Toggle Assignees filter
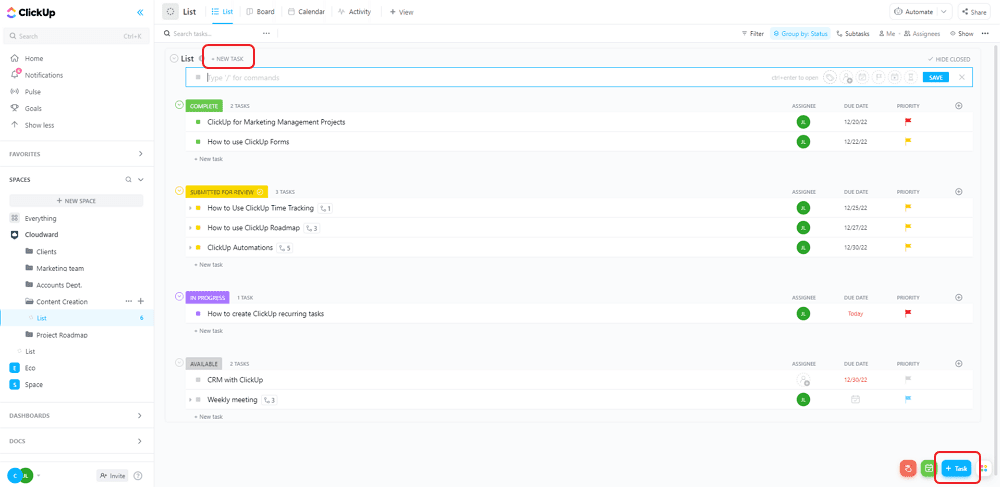Viewport: 1000px width, 487px height. [922, 33]
